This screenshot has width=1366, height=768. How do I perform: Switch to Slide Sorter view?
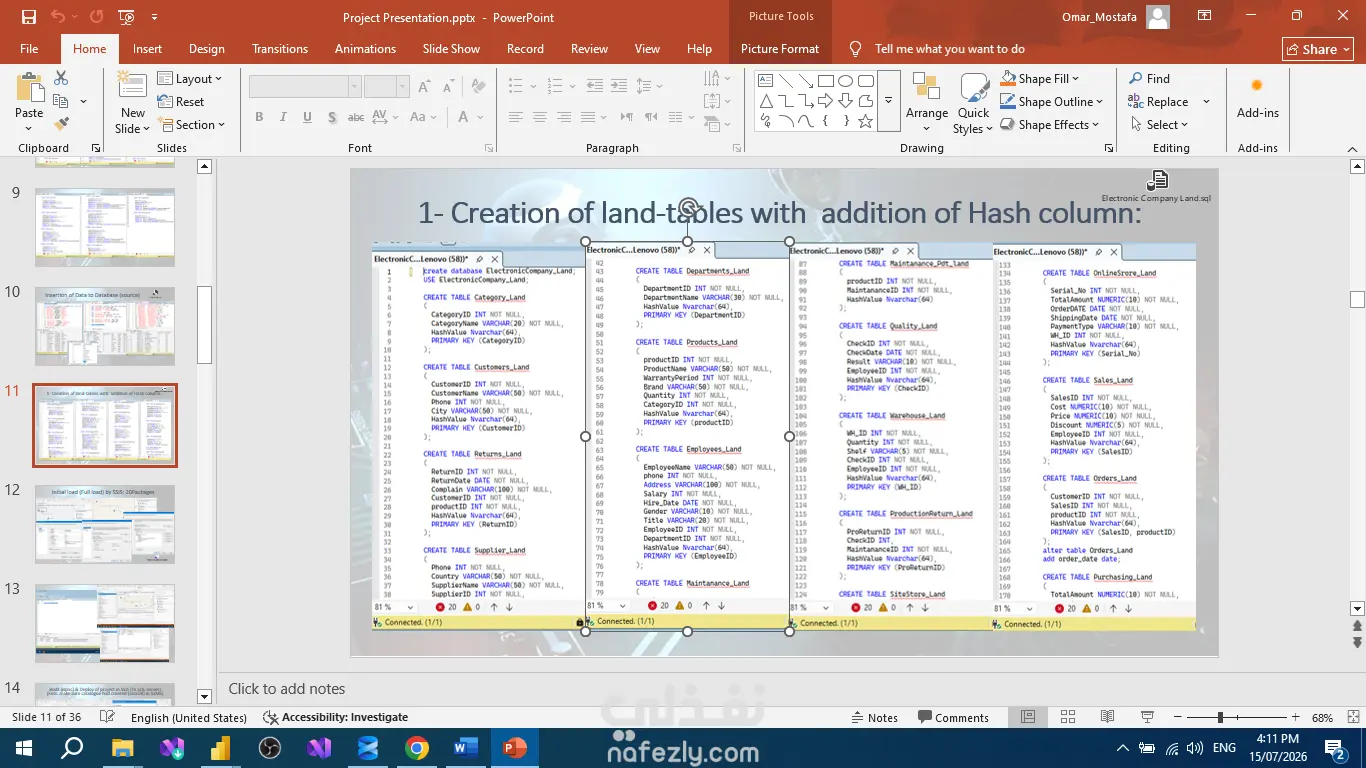coord(1068,718)
